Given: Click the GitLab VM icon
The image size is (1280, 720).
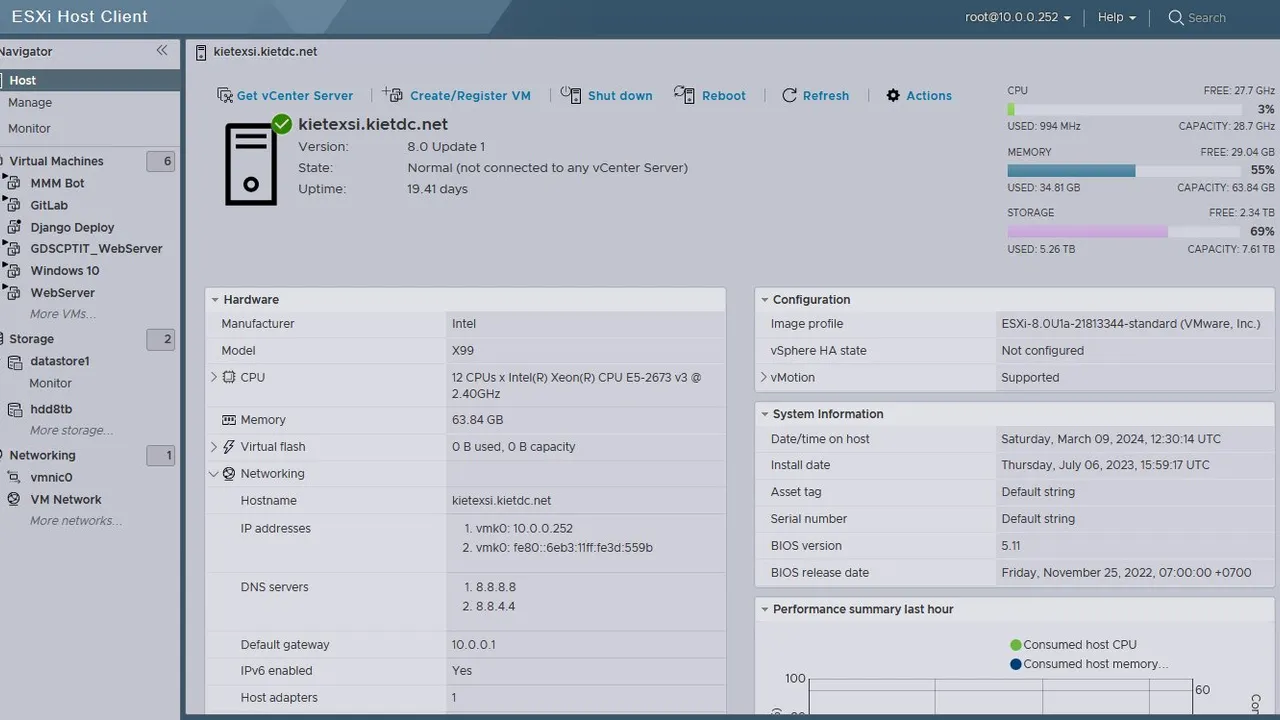Looking at the screenshot, I should [14, 205].
